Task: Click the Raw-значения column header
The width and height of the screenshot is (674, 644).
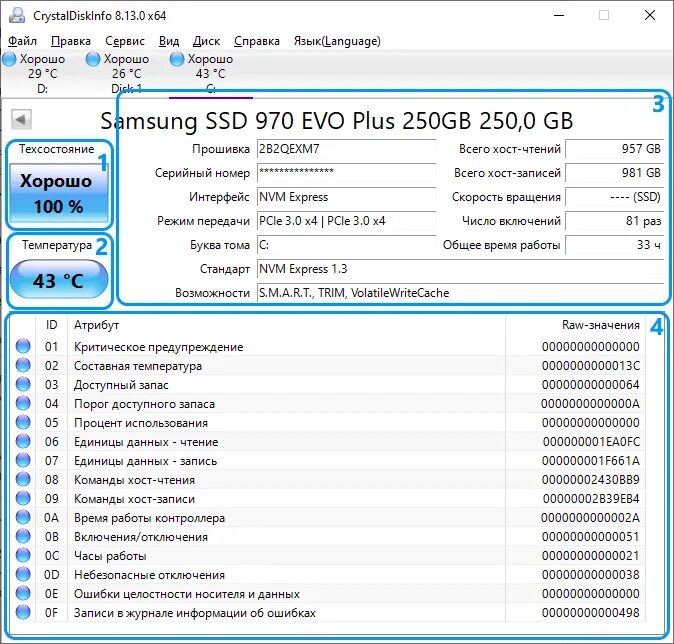Action: click(x=575, y=325)
